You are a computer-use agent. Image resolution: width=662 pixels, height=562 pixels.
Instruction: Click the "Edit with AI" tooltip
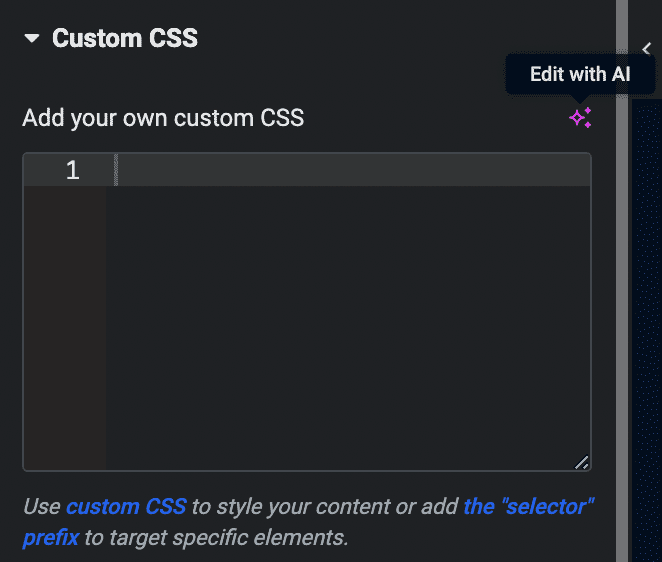[x=580, y=75]
